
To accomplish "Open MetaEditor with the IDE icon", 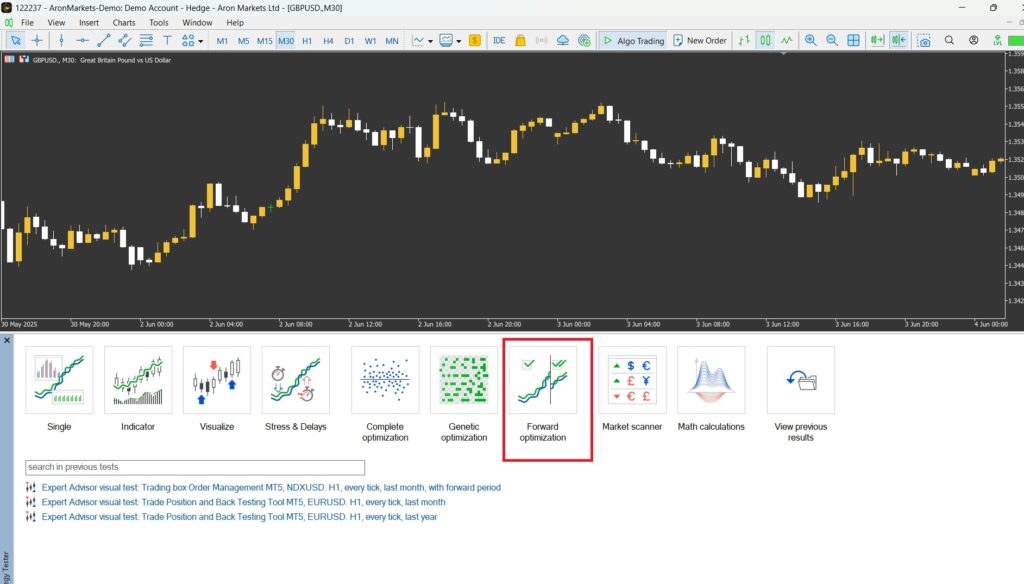I will pyautogui.click(x=498, y=40).
